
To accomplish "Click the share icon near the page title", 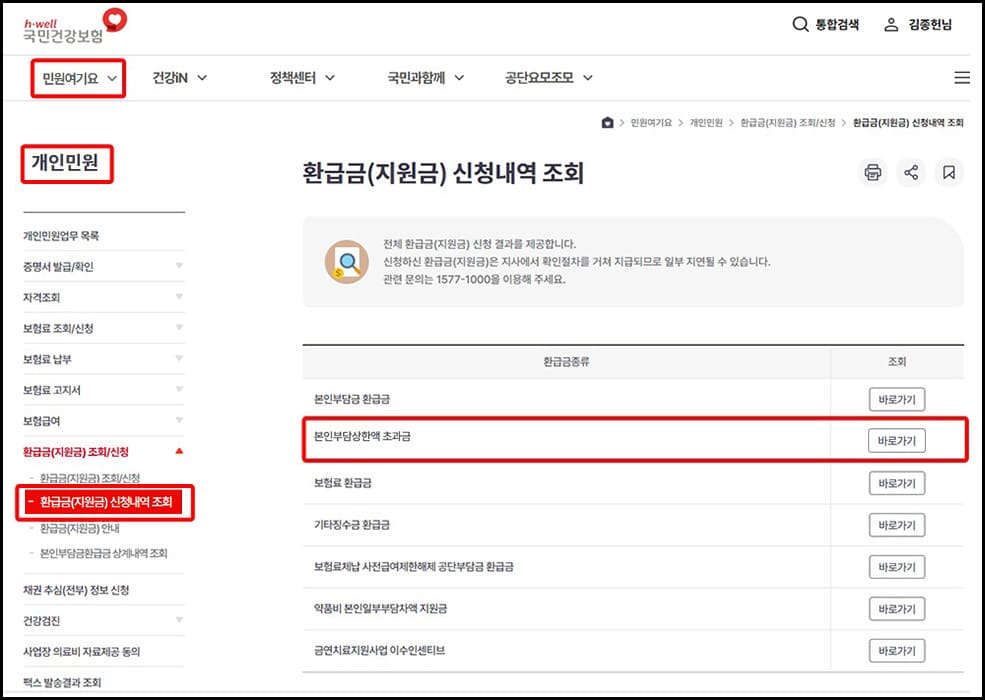I will (911, 172).
